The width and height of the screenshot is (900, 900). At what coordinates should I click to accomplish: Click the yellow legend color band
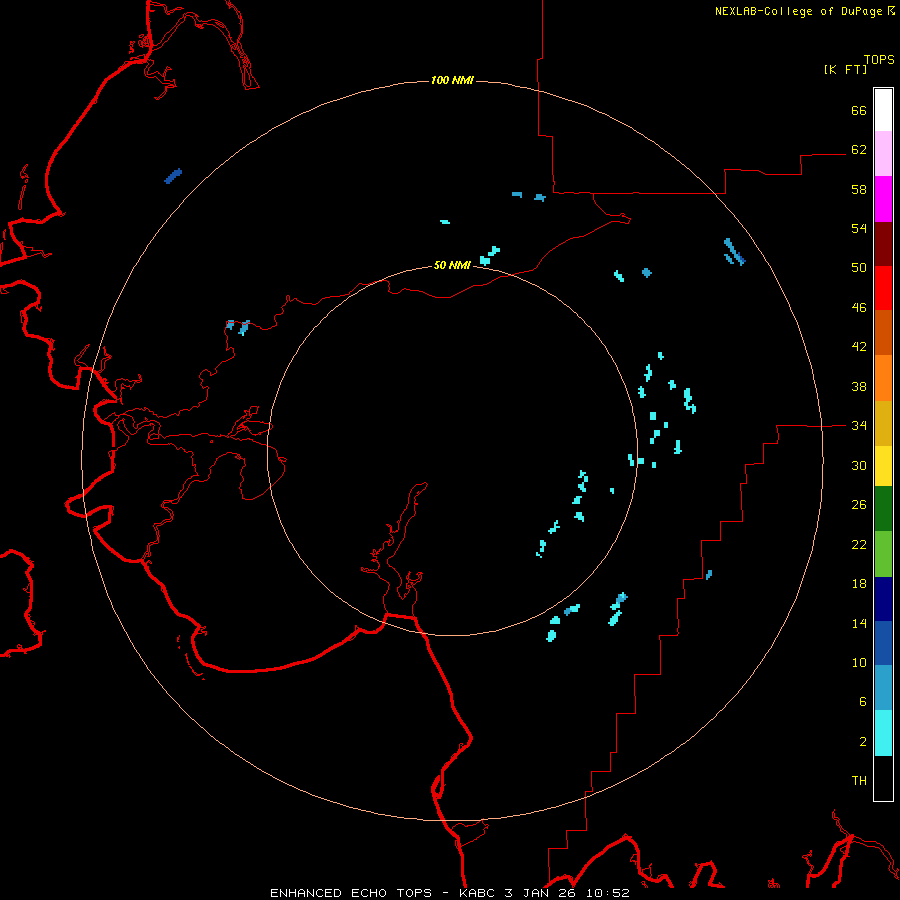click(x=883, y=466)
